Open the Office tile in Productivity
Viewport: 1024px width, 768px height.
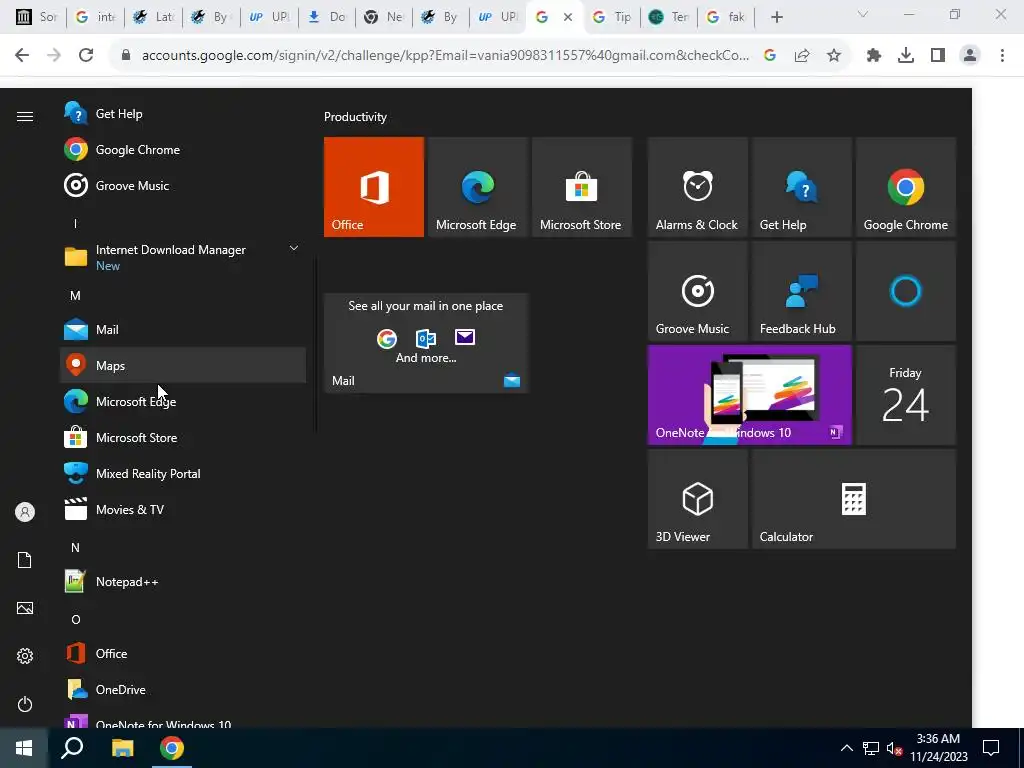pyautogui.click(x=374, y=187)
